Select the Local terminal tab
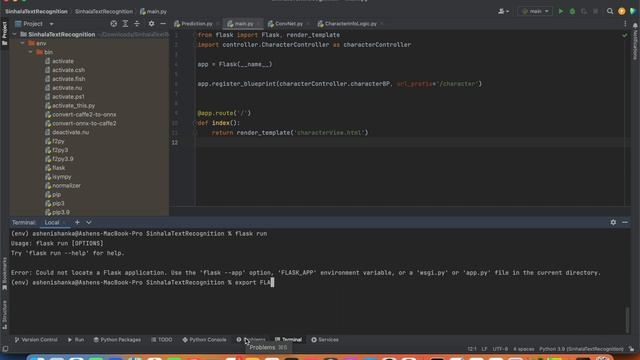 click(52, 222)
